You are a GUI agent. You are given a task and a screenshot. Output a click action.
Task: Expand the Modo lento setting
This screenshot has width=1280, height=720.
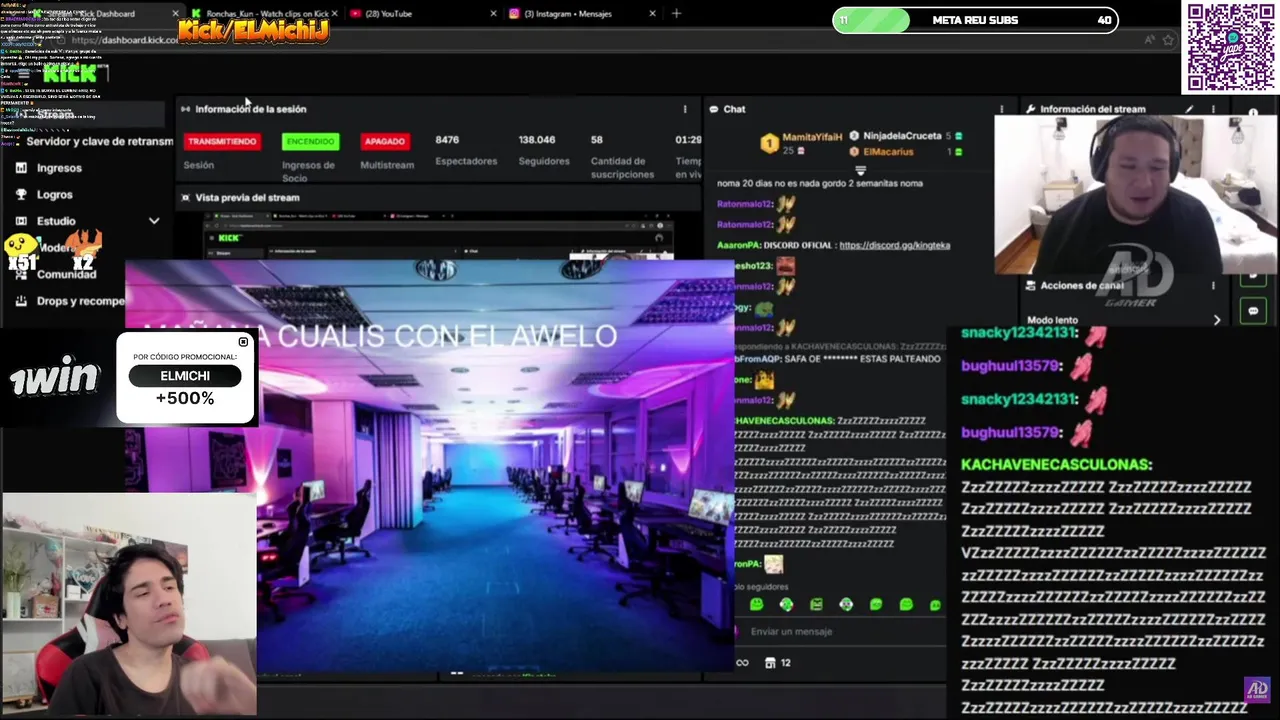click(x=1217, y=321)
